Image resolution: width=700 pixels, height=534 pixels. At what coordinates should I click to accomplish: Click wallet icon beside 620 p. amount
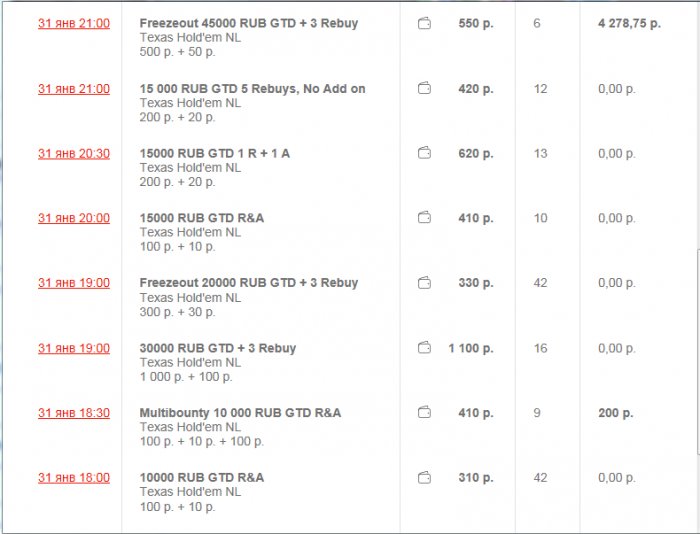(x=424, y=154)
